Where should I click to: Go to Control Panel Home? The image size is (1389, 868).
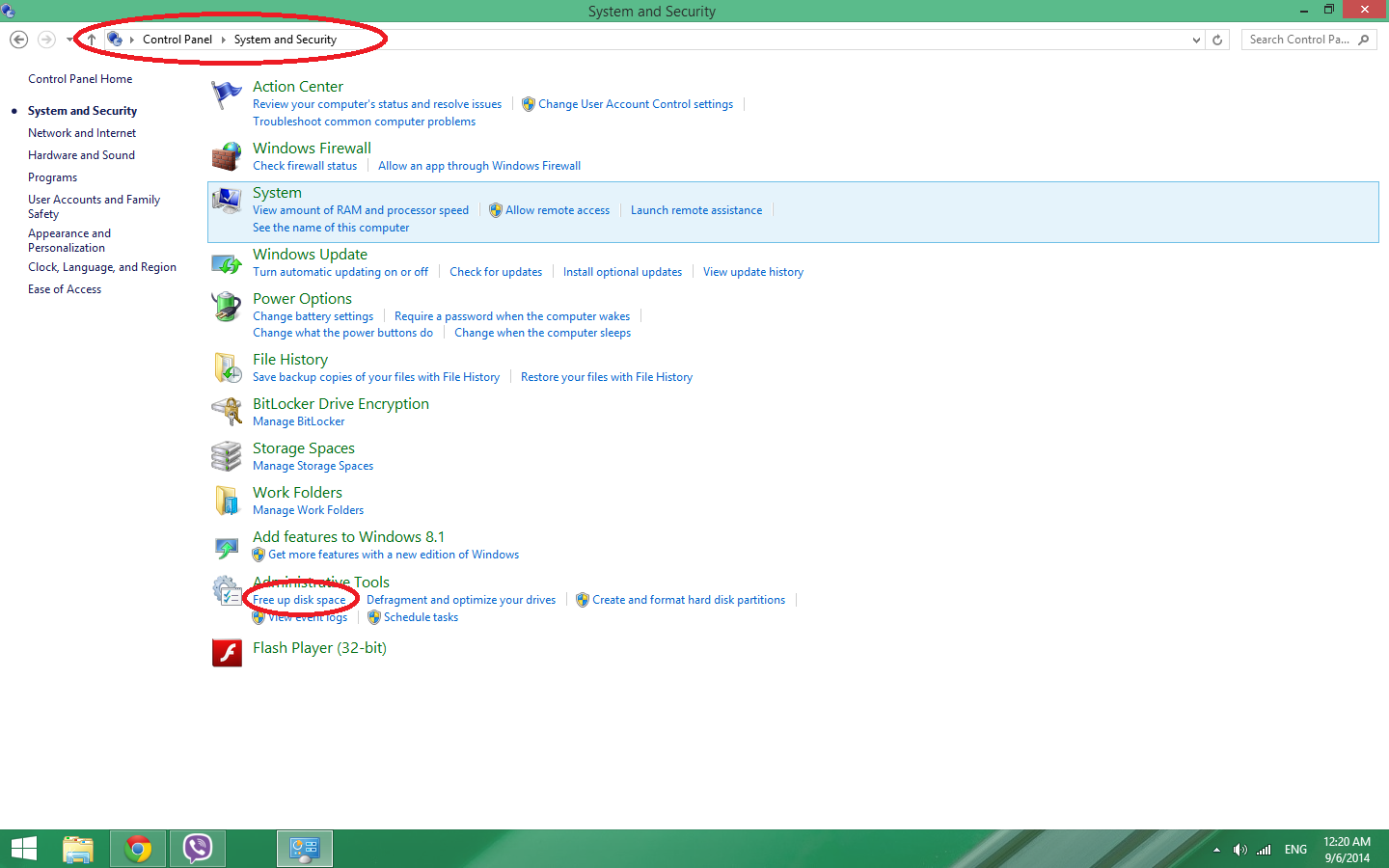(x=80, y=79)
